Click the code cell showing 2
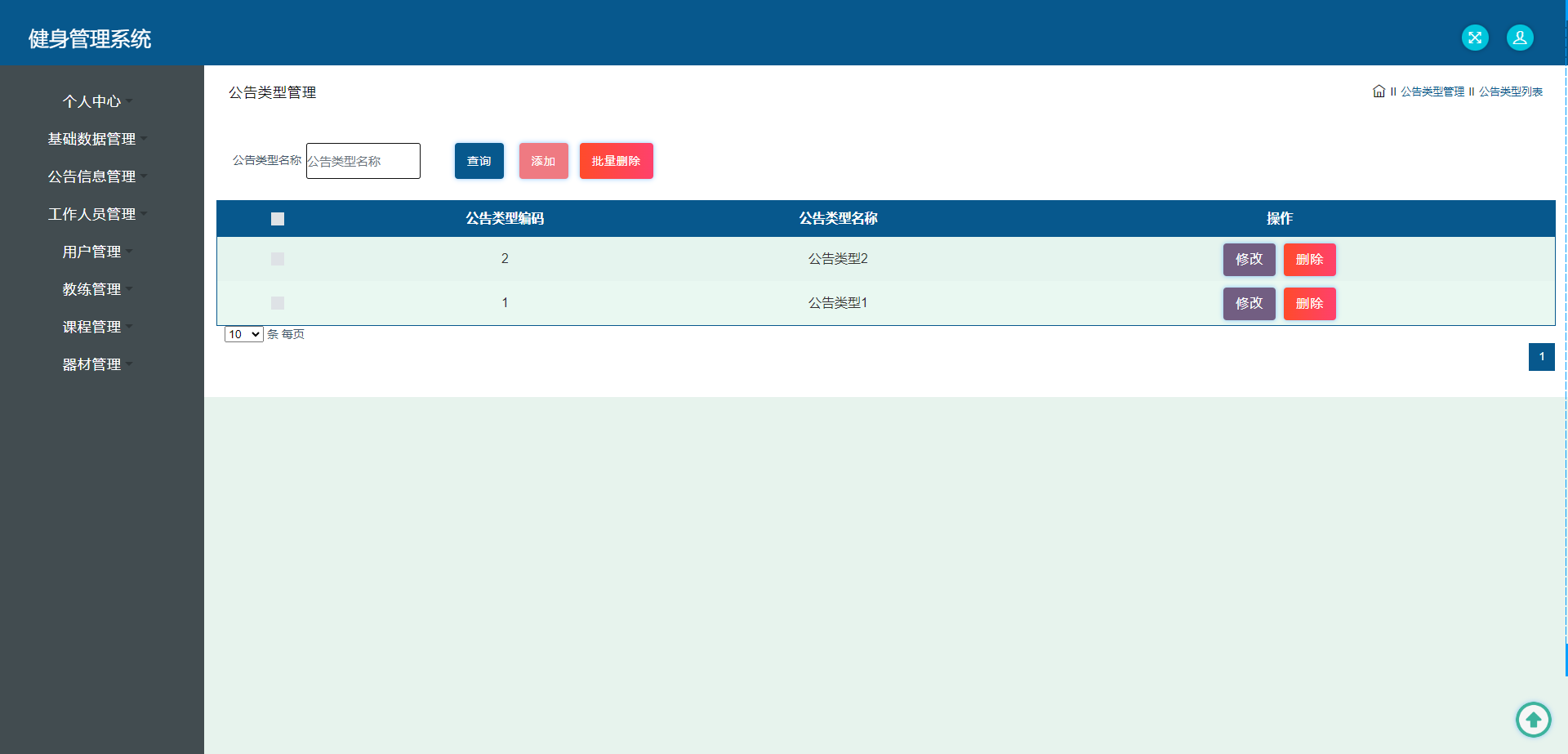1568x754 pixels. 505,259
